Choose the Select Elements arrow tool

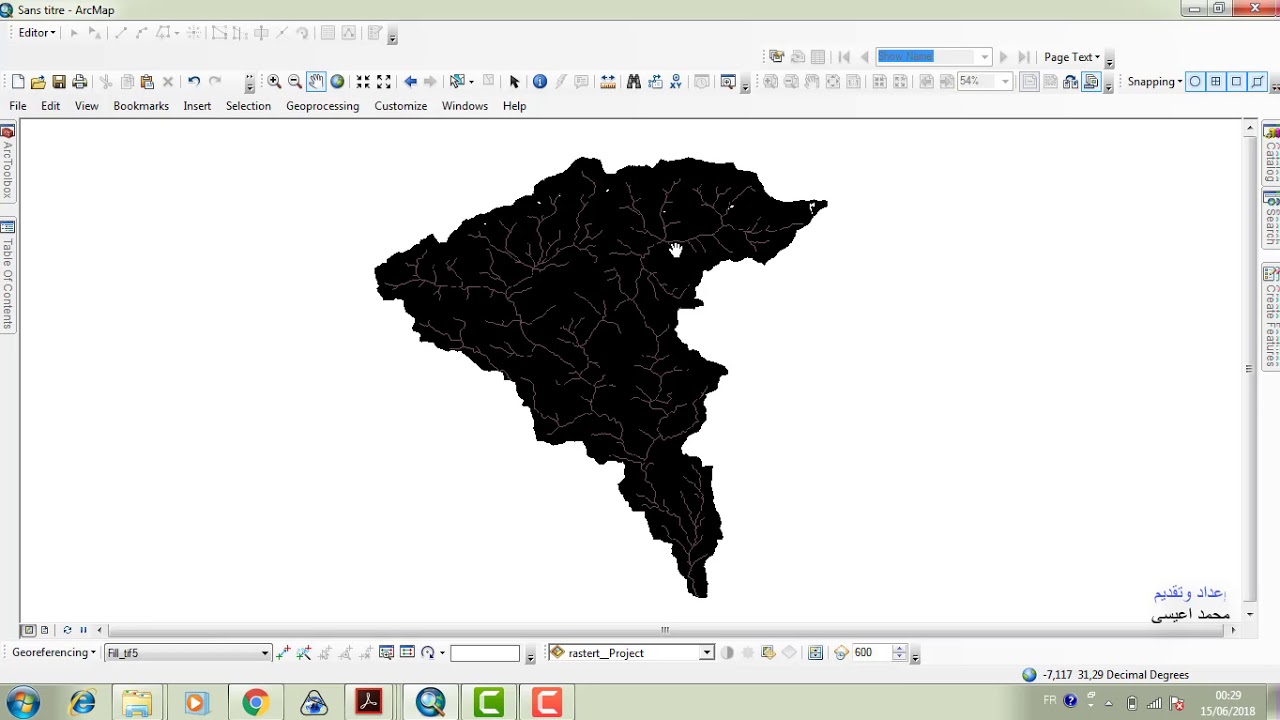514,82
